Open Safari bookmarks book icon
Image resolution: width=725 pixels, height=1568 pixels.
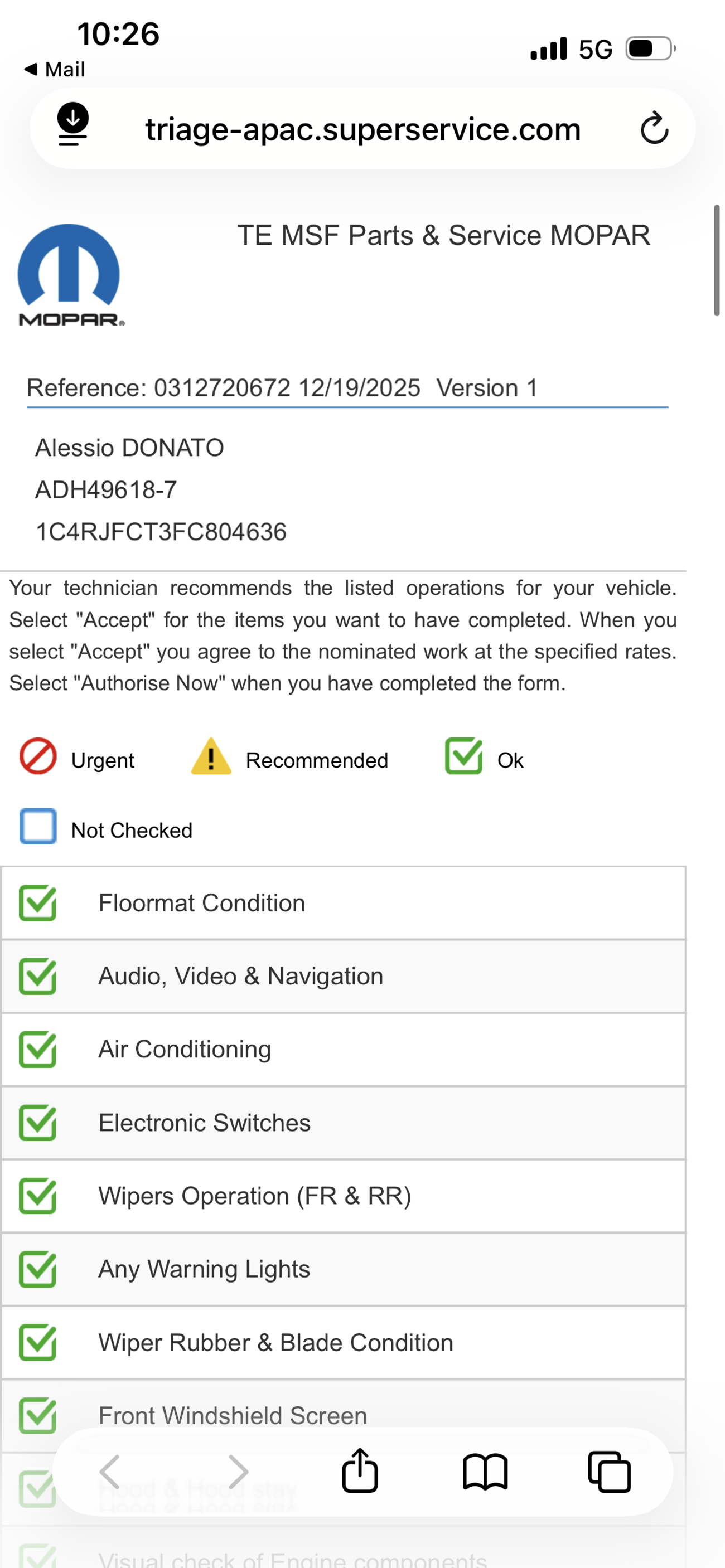[485, 1472]
